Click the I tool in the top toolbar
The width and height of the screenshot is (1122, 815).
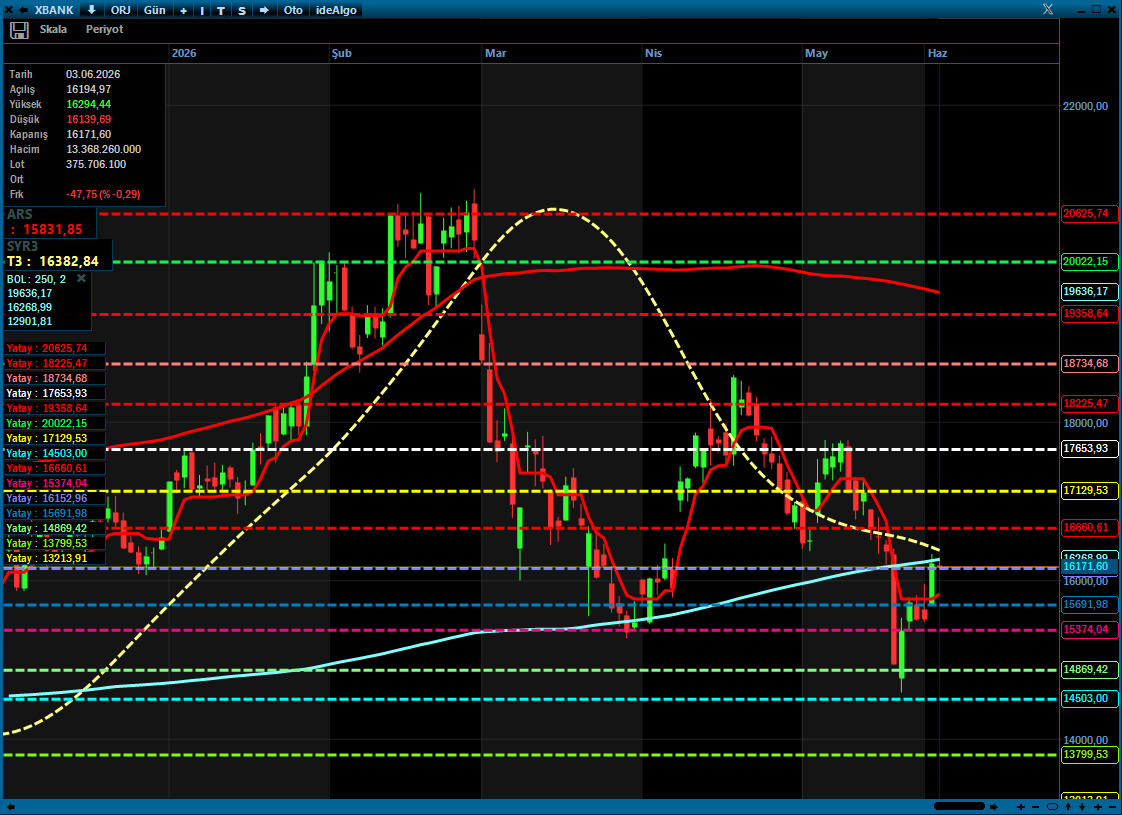pyautogui.click(x=202, y=10)
